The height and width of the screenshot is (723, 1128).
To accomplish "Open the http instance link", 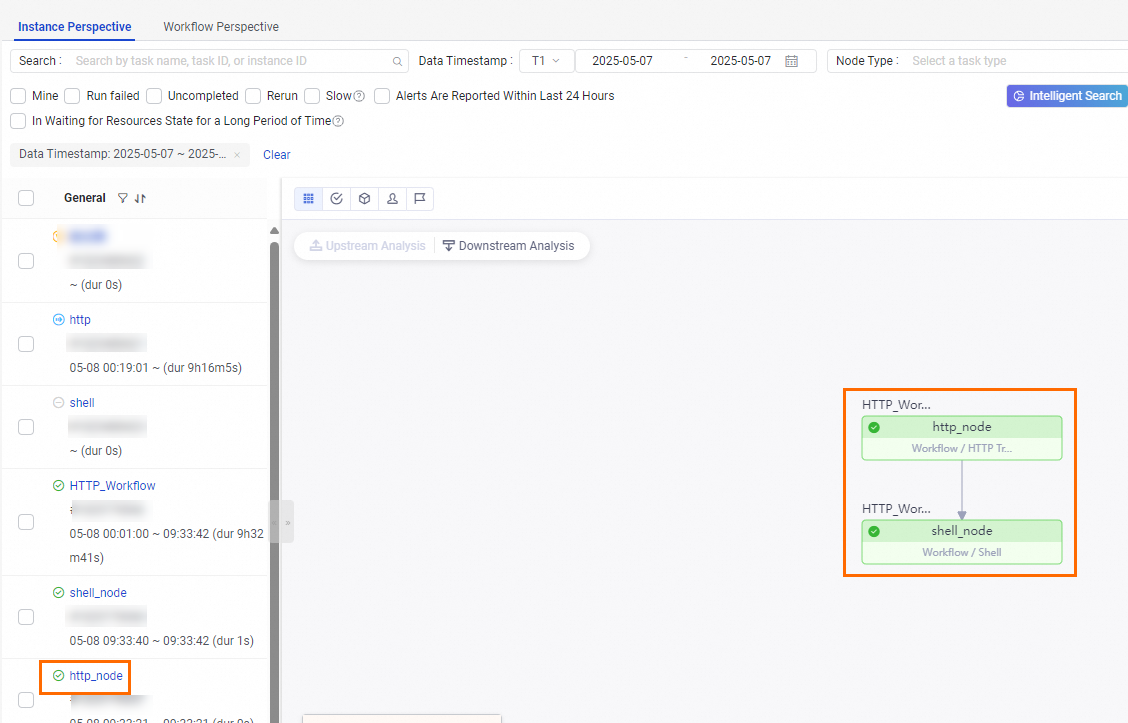I will coord(80,319).
